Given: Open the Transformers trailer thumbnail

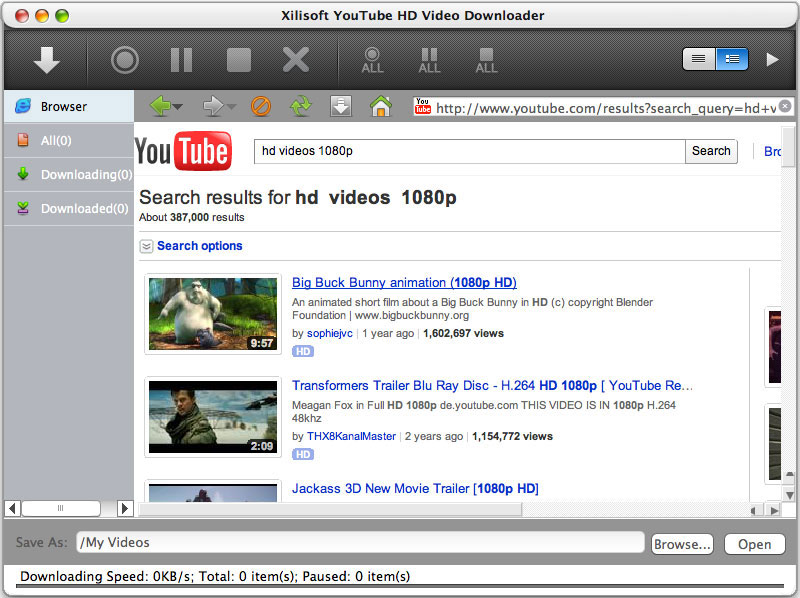Looking at the screenshot, I should tap(213, 417).
